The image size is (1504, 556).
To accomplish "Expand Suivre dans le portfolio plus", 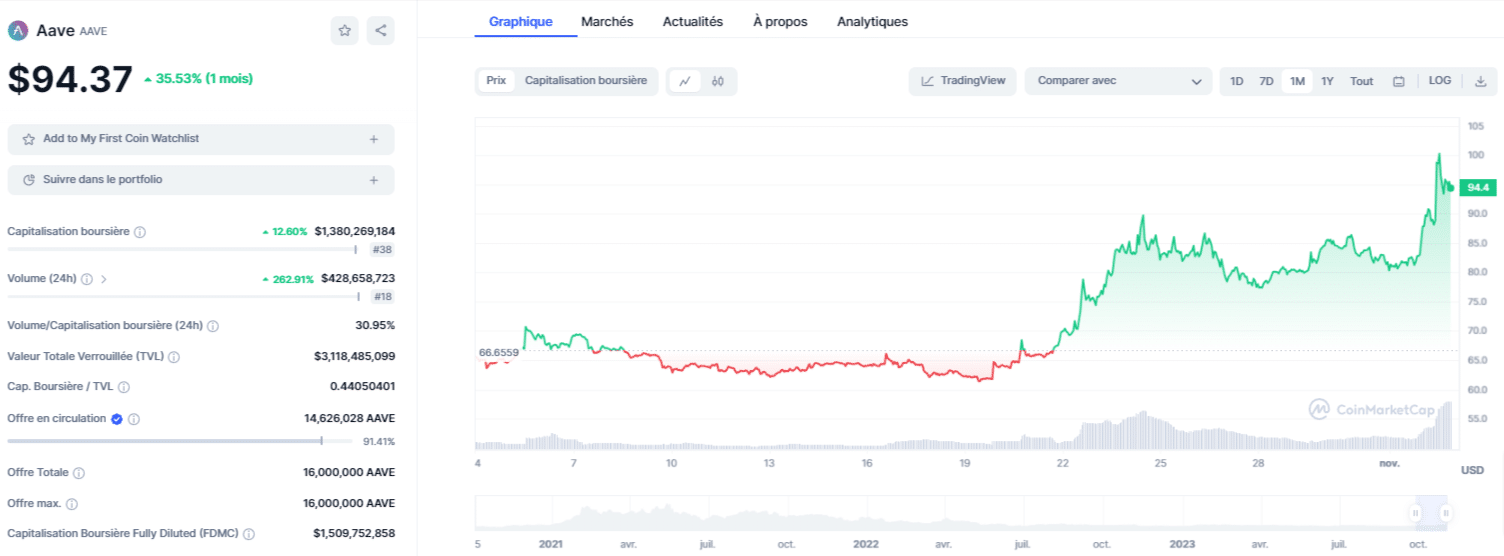I will point(373,180).
